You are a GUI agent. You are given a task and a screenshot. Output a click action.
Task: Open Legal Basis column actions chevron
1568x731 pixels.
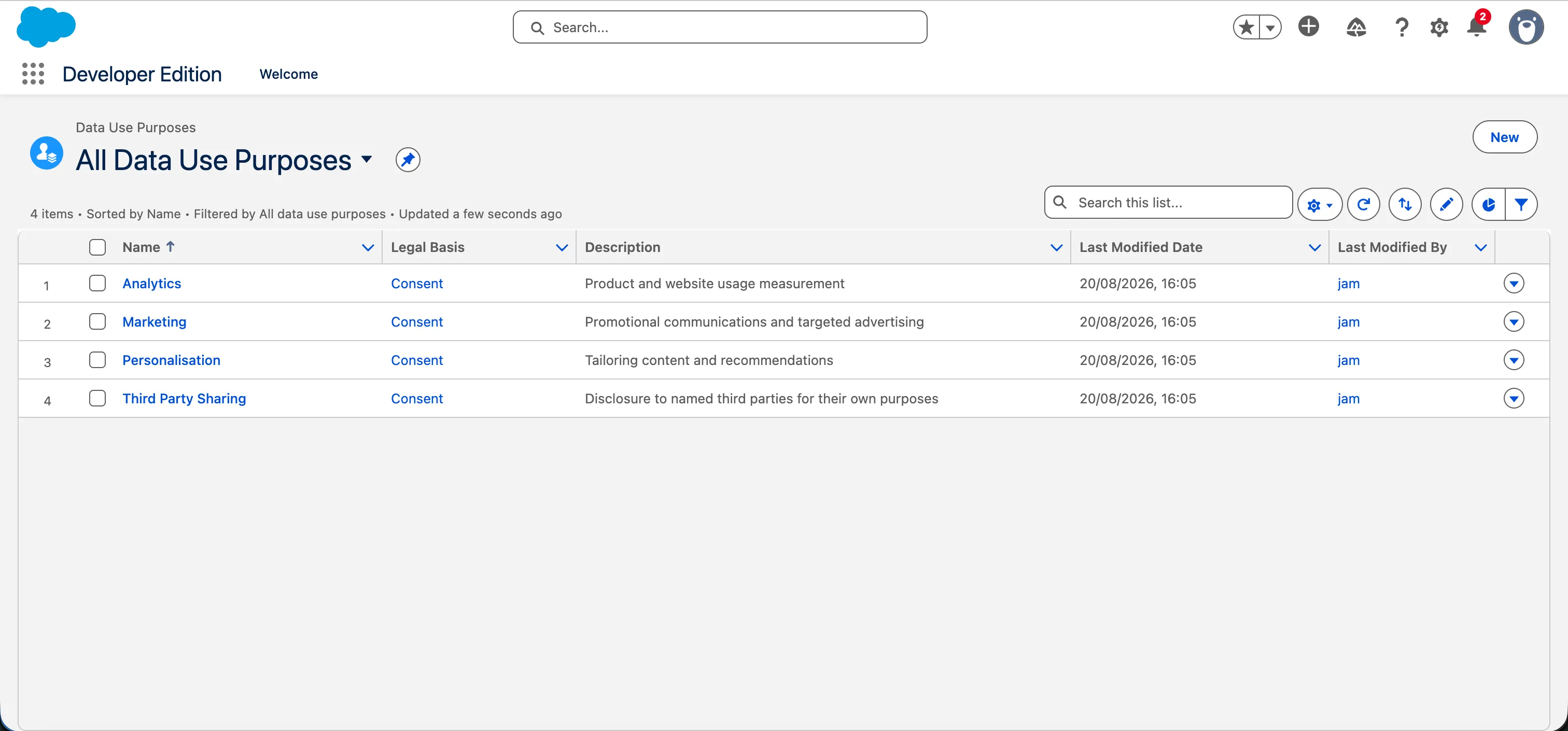click(562, 248)
